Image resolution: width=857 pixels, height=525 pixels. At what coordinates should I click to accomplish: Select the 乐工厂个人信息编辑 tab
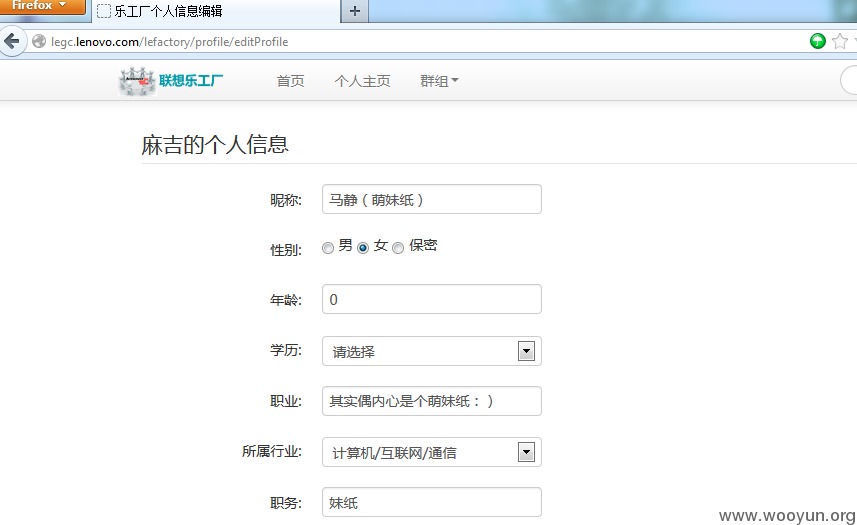216,11
